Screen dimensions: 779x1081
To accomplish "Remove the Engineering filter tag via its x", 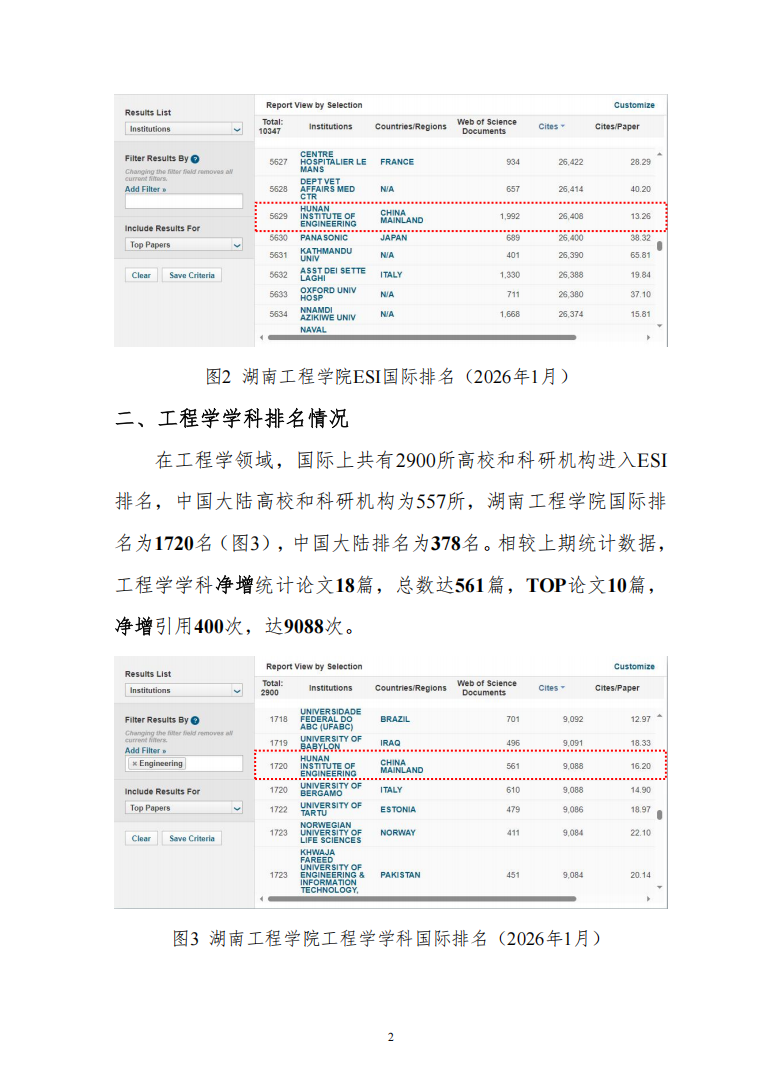I will click(x=135, y=764).
